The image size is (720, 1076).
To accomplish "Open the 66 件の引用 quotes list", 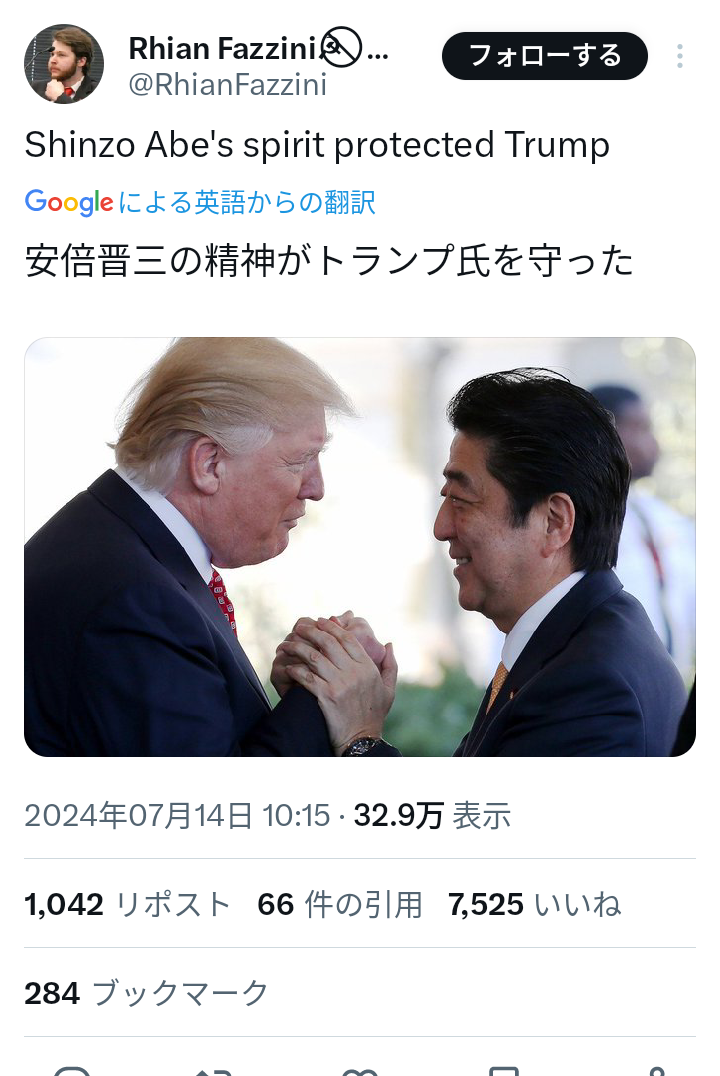I will 339,904.
